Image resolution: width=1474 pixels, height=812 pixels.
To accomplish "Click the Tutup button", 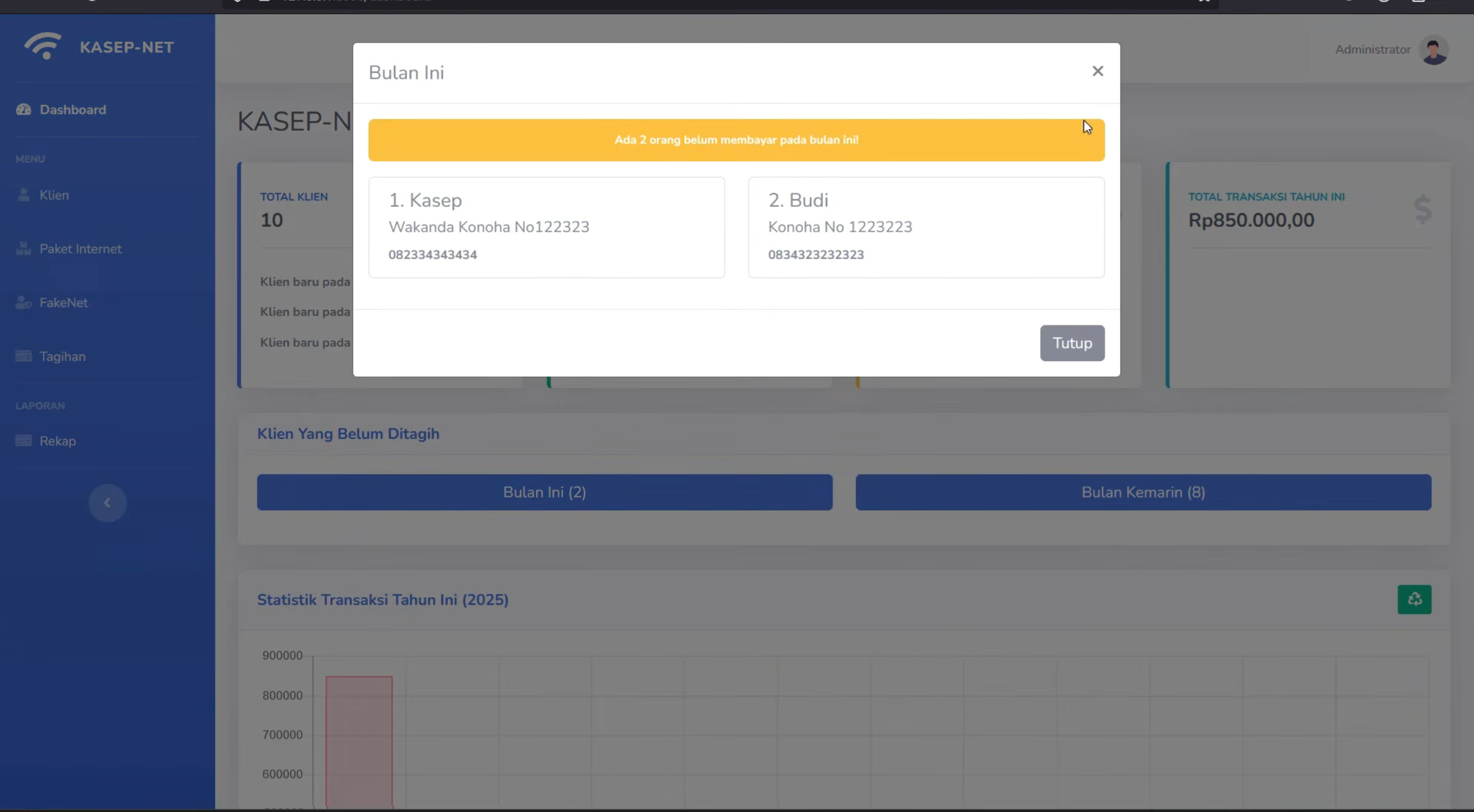I will [1072, 343].
